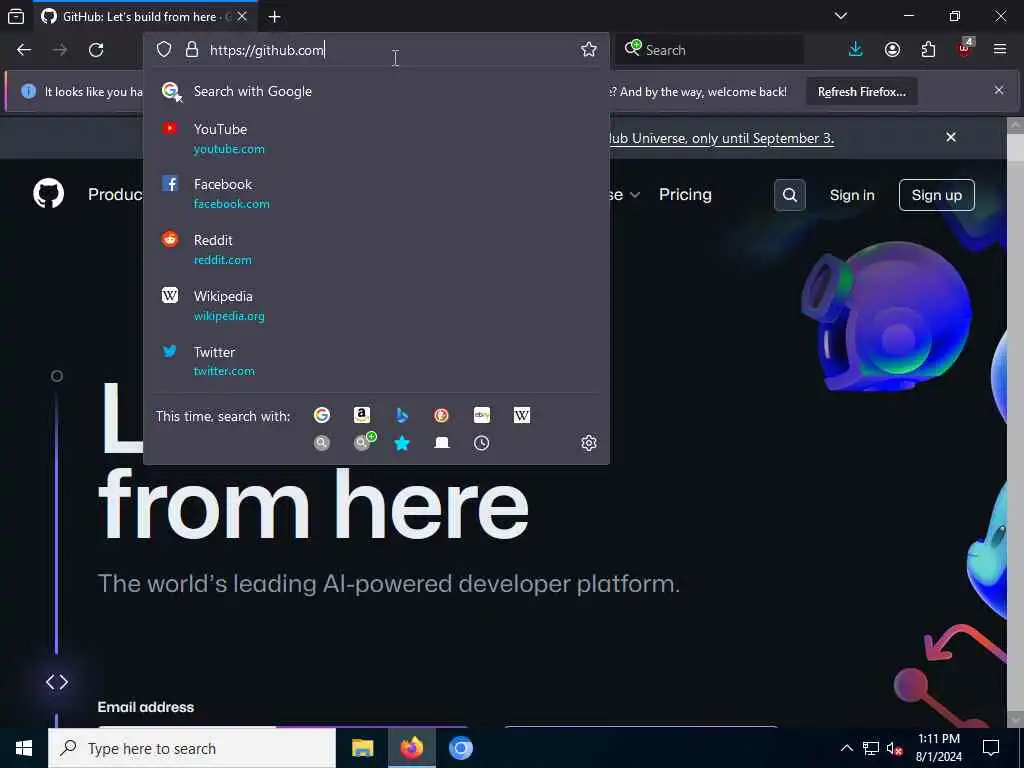
Task: Search history using the clock icon
Action: 481,443
